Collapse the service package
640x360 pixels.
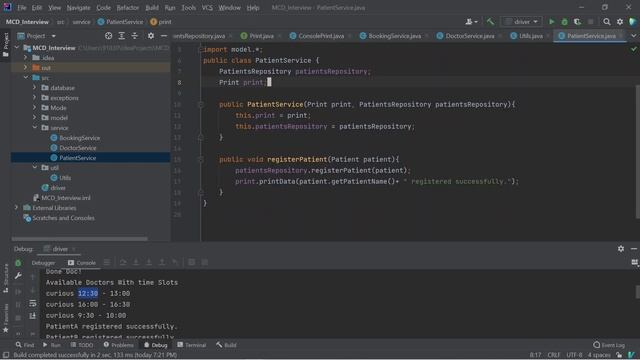point(35,128)
